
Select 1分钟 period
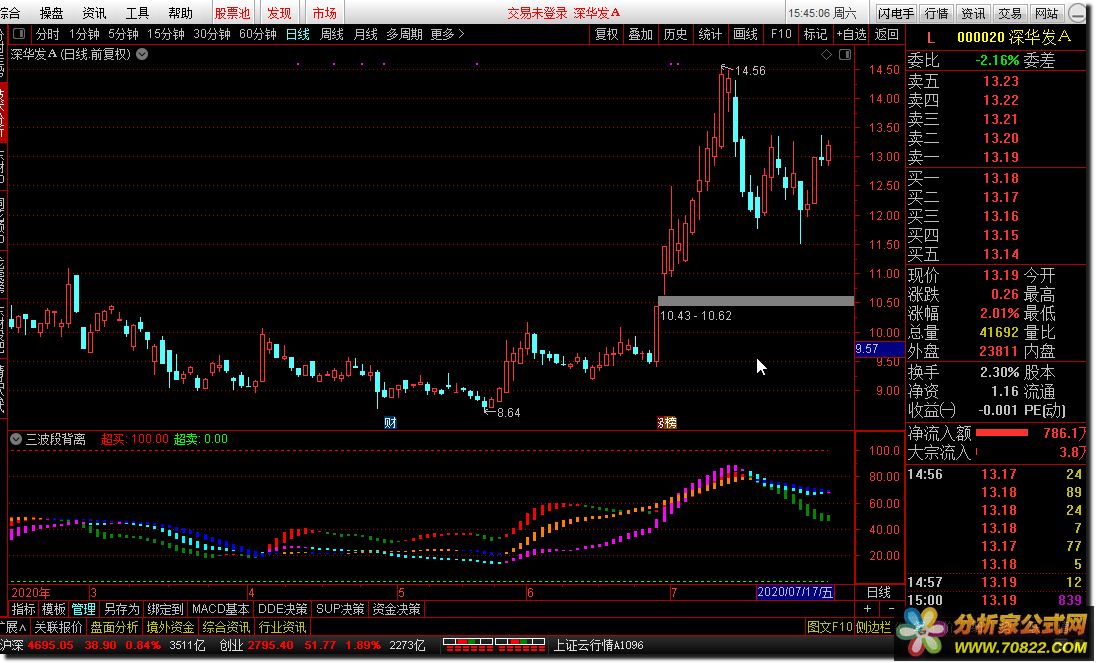84,34
